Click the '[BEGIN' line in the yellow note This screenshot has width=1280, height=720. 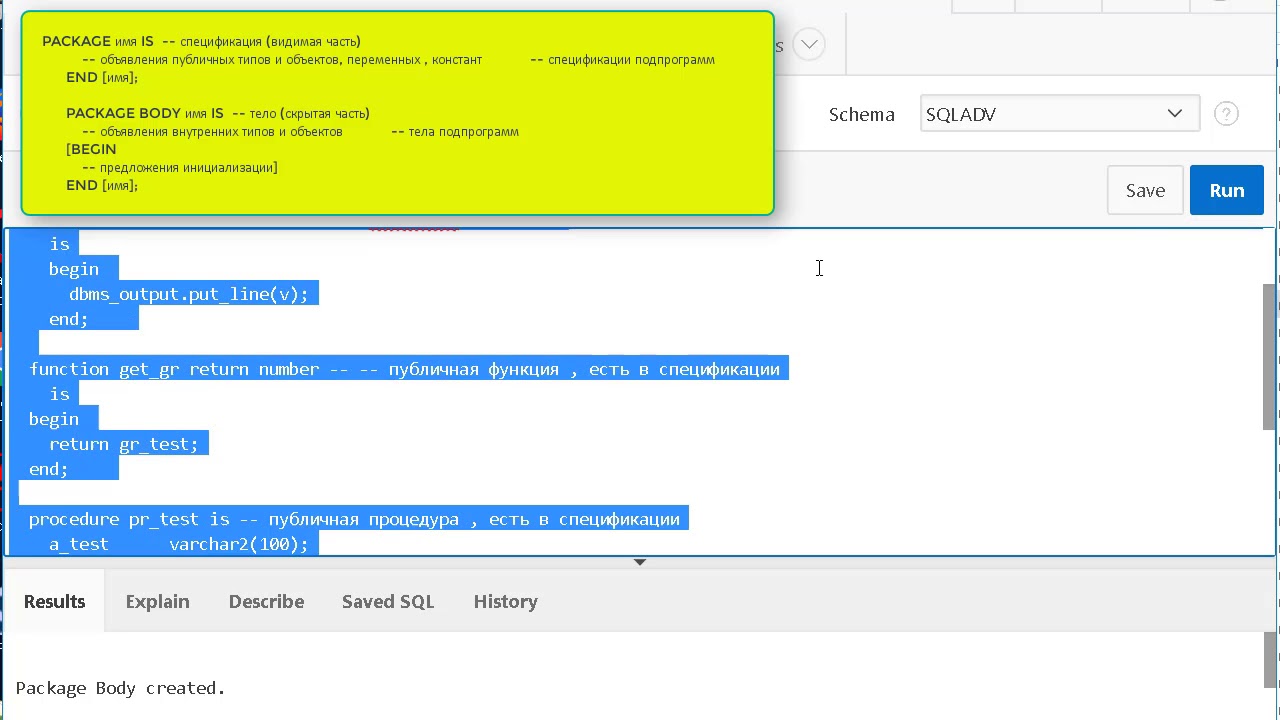(91, 149)
